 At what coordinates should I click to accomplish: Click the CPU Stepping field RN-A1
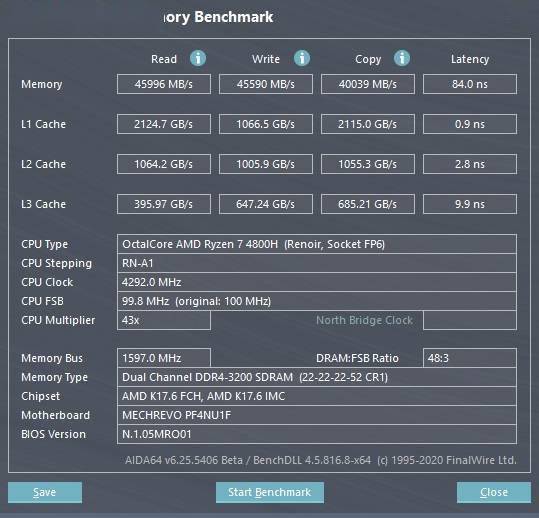tap(317, 263)
